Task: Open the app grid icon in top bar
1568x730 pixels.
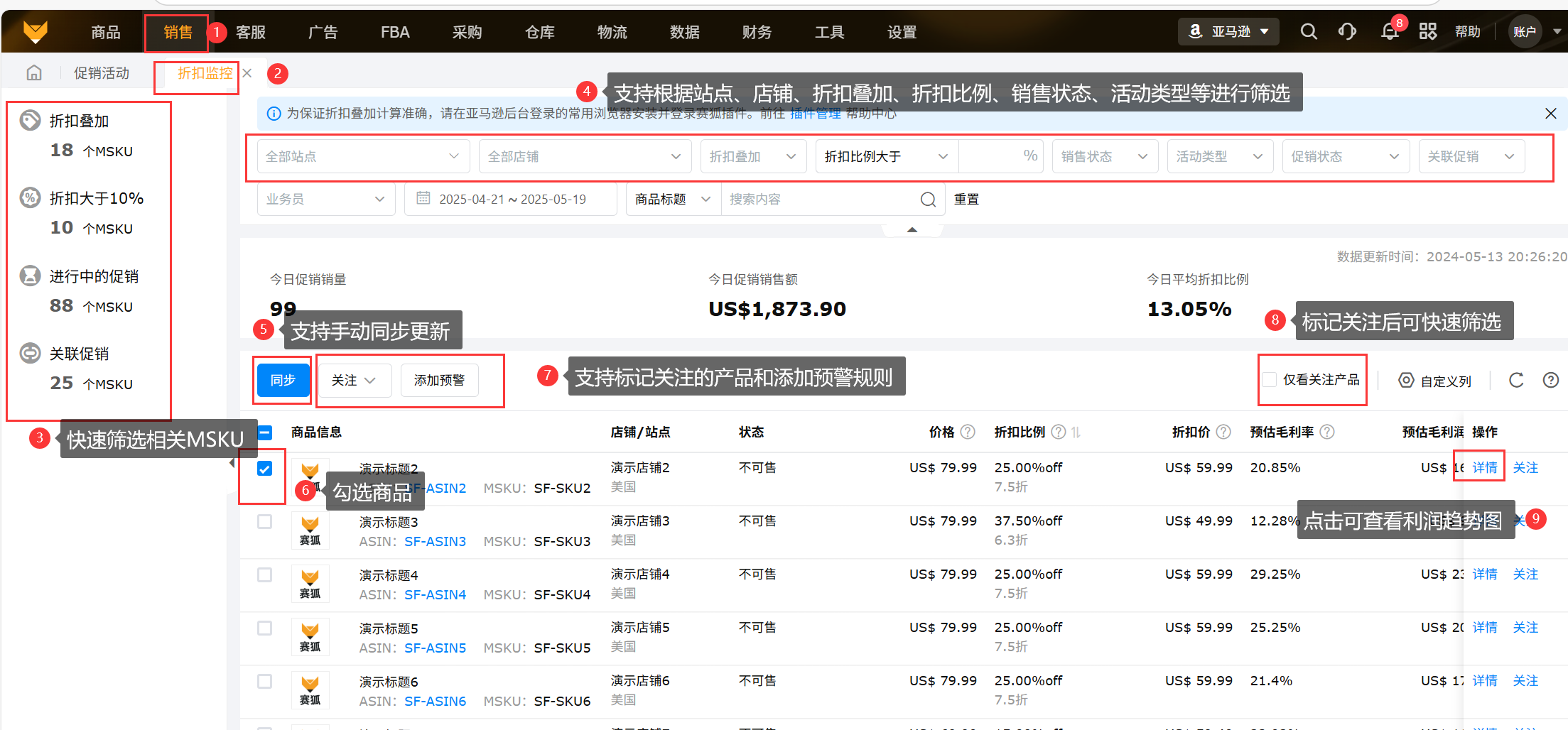Action: point(1427,32)
